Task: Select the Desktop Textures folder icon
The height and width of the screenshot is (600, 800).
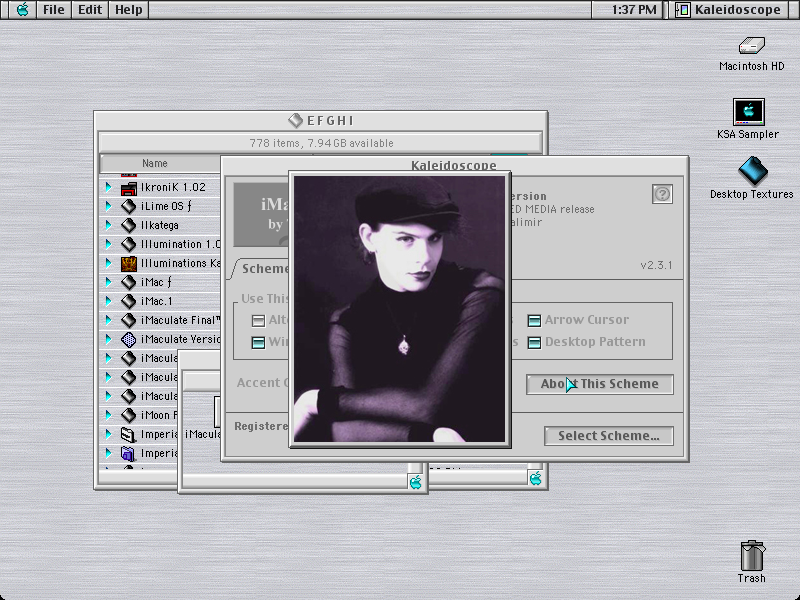Action: click(x=753, y=171)
